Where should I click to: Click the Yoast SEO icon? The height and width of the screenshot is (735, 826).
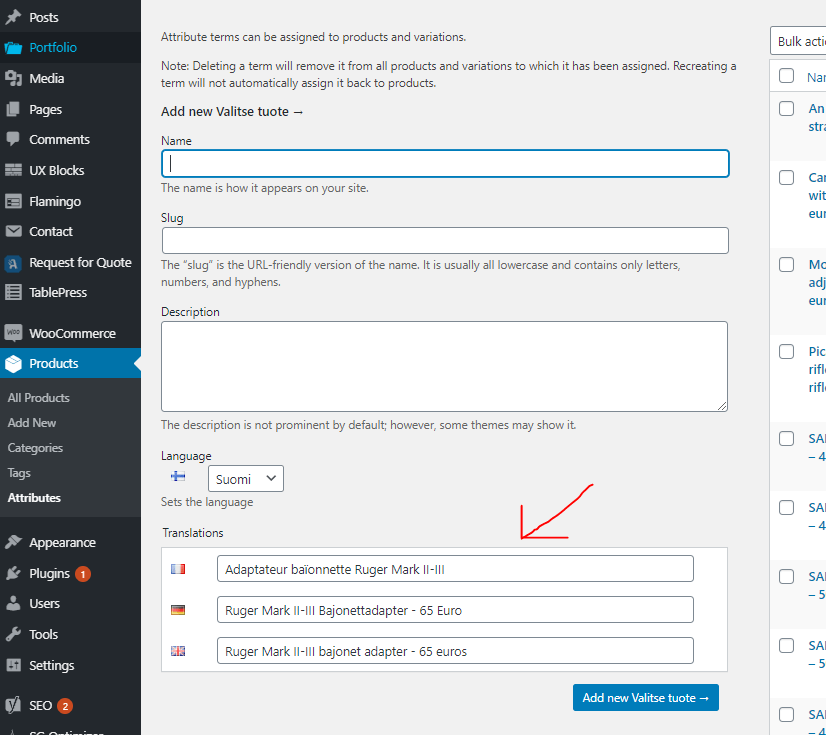[x=13, y=705]
